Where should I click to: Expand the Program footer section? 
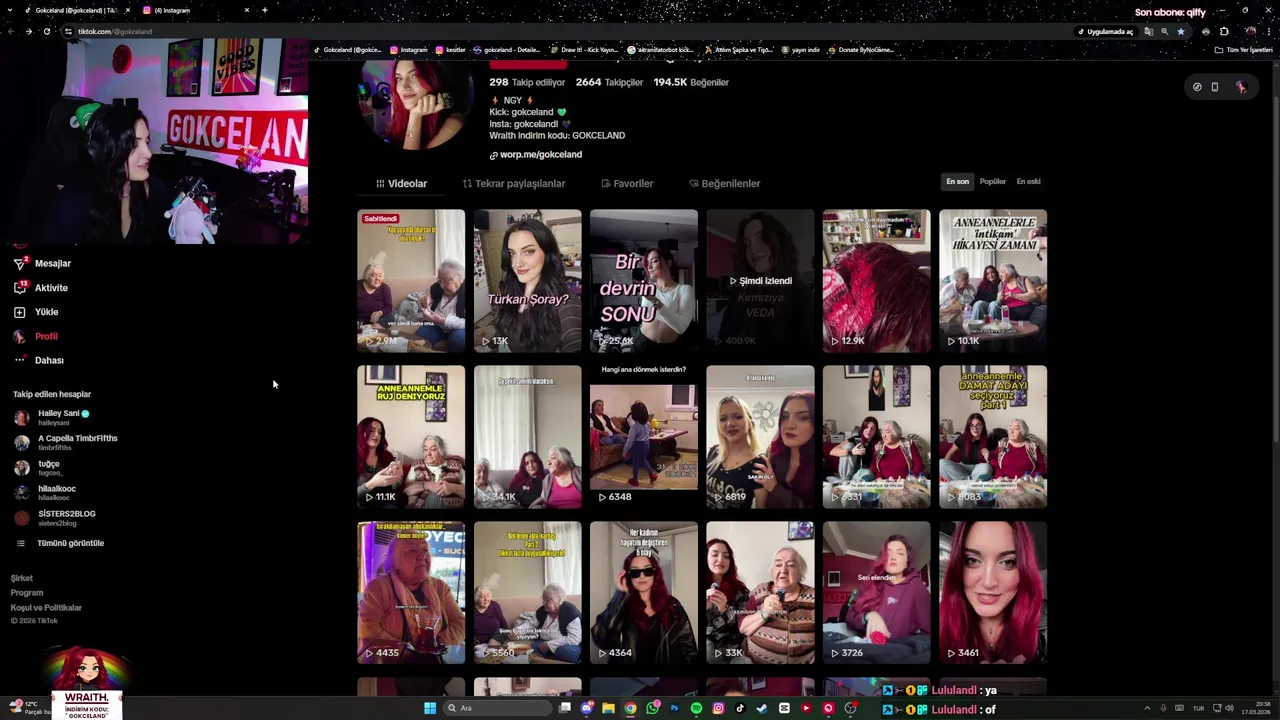click(27, 593)
